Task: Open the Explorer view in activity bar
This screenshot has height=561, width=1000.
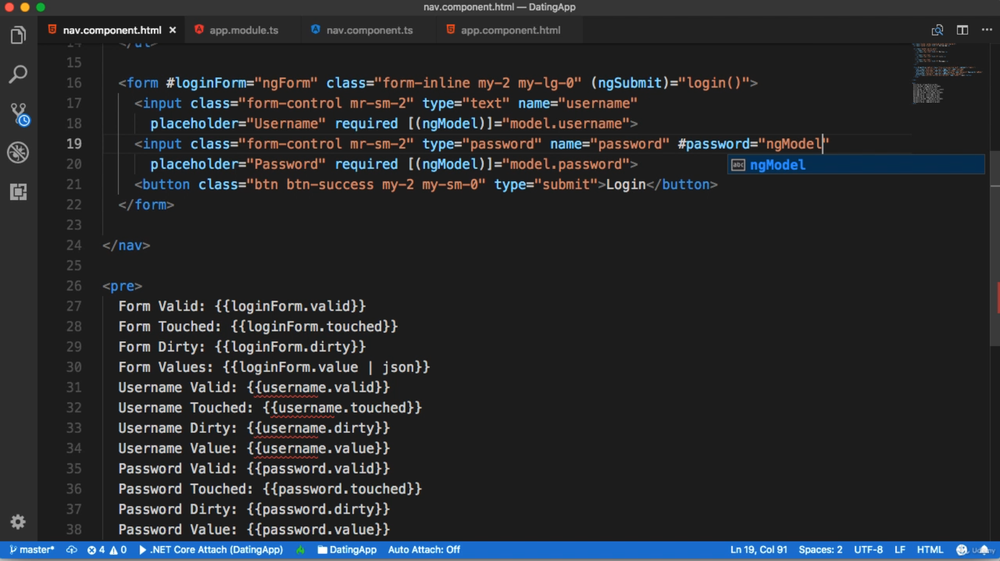Action: point(18,35)
